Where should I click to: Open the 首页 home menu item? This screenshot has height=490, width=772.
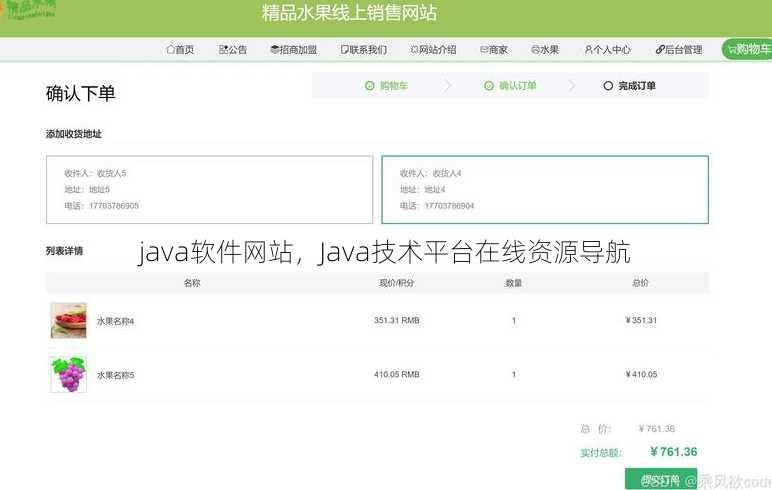(180, 50)
